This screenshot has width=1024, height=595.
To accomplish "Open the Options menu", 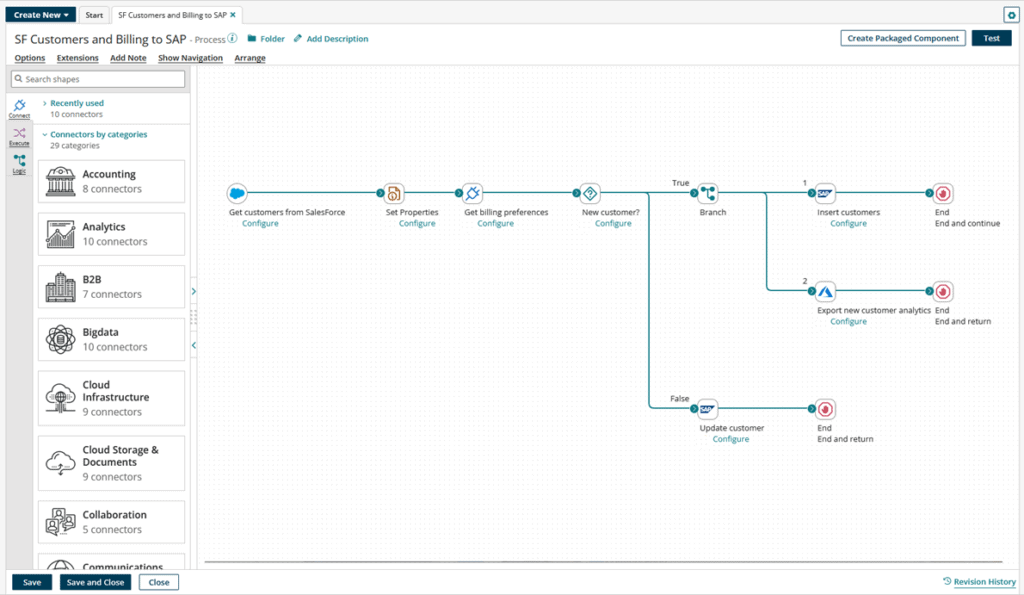I will (x=30, y=58).
